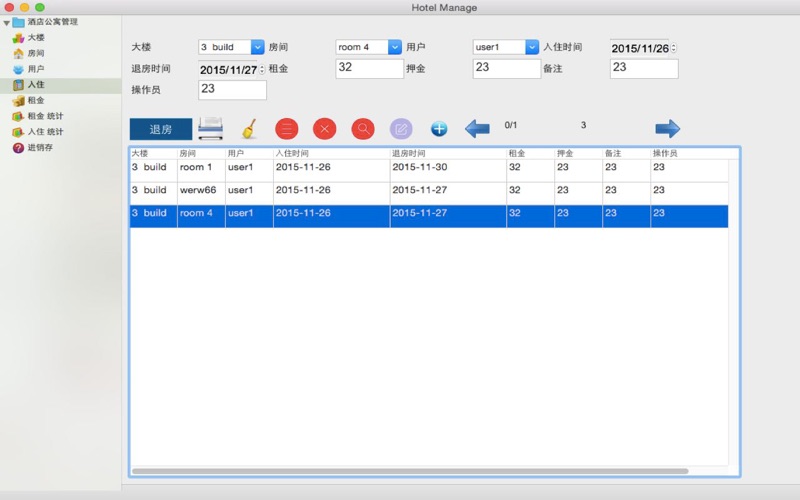This screenshot has height=500, width=800.
Task: Go to previous page with left arrow
Action: (477, 128)
